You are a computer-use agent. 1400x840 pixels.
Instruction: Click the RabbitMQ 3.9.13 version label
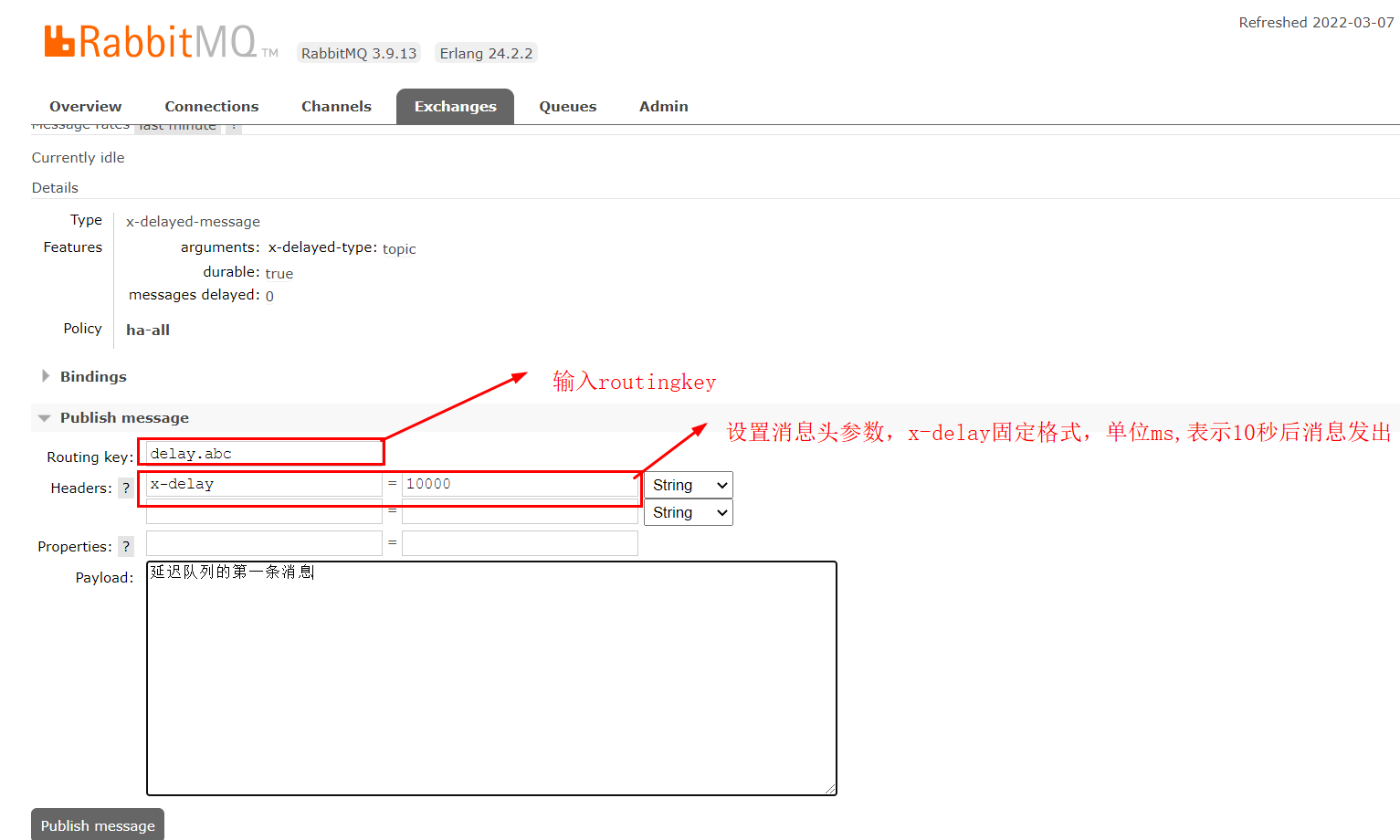[x=359, y=53]
